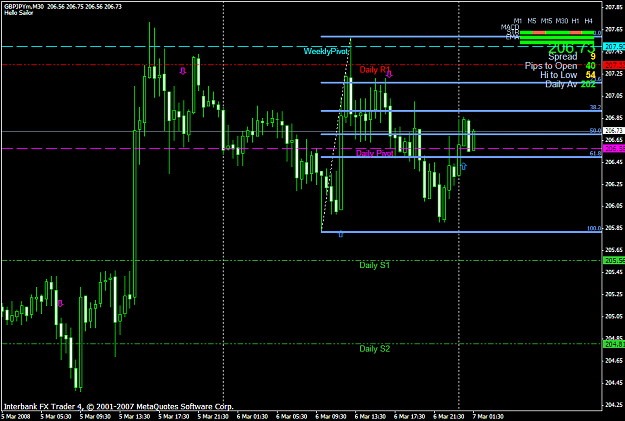Image resolution: width=625 pixels, height=421 pixels.
Task: Click the 7 Mar 01:30 time label
Action: click(490, 417)
